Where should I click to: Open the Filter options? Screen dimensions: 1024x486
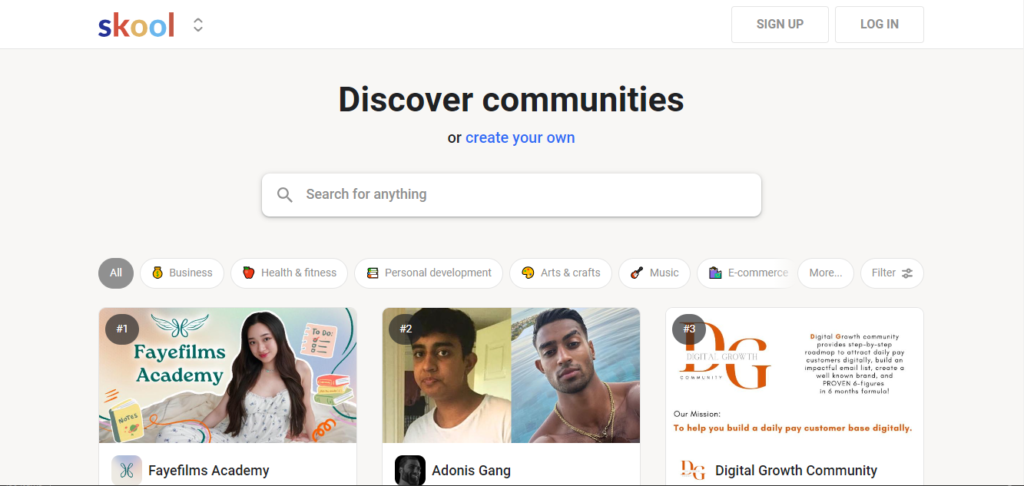(x=891, y=273)
